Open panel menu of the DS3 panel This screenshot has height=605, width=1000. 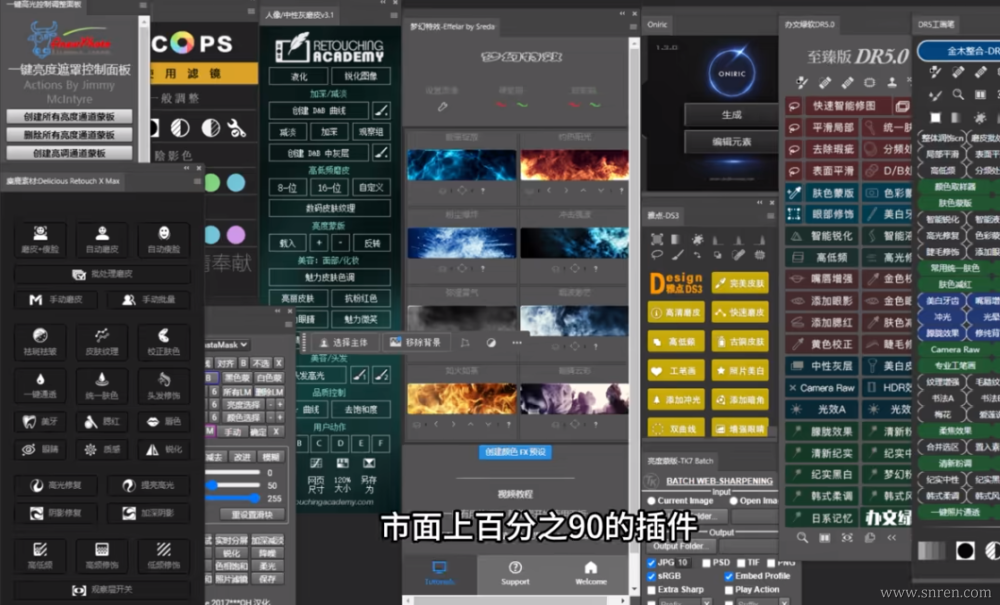tap(770, 215)
